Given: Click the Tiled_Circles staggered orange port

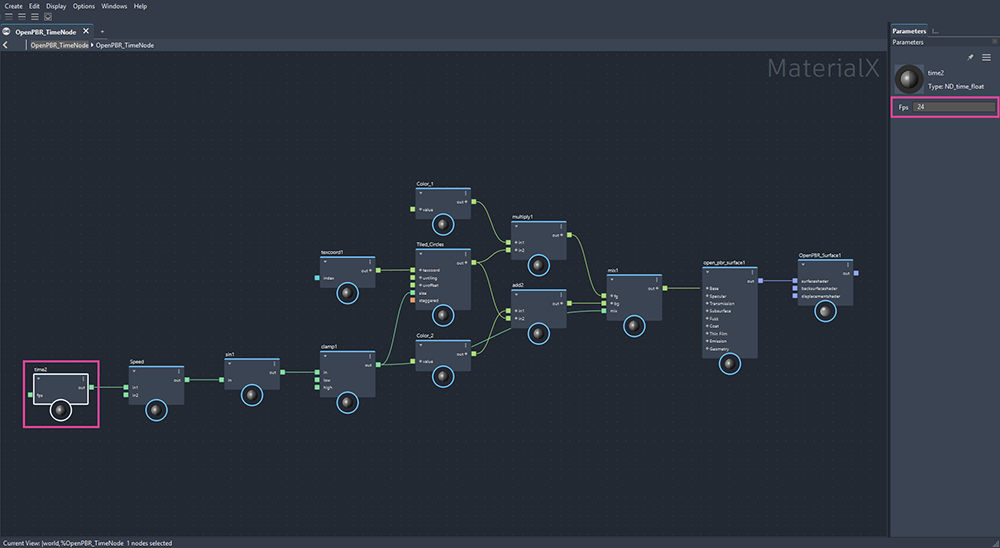Looking at the screenshot, I should [x=413, y=300].
